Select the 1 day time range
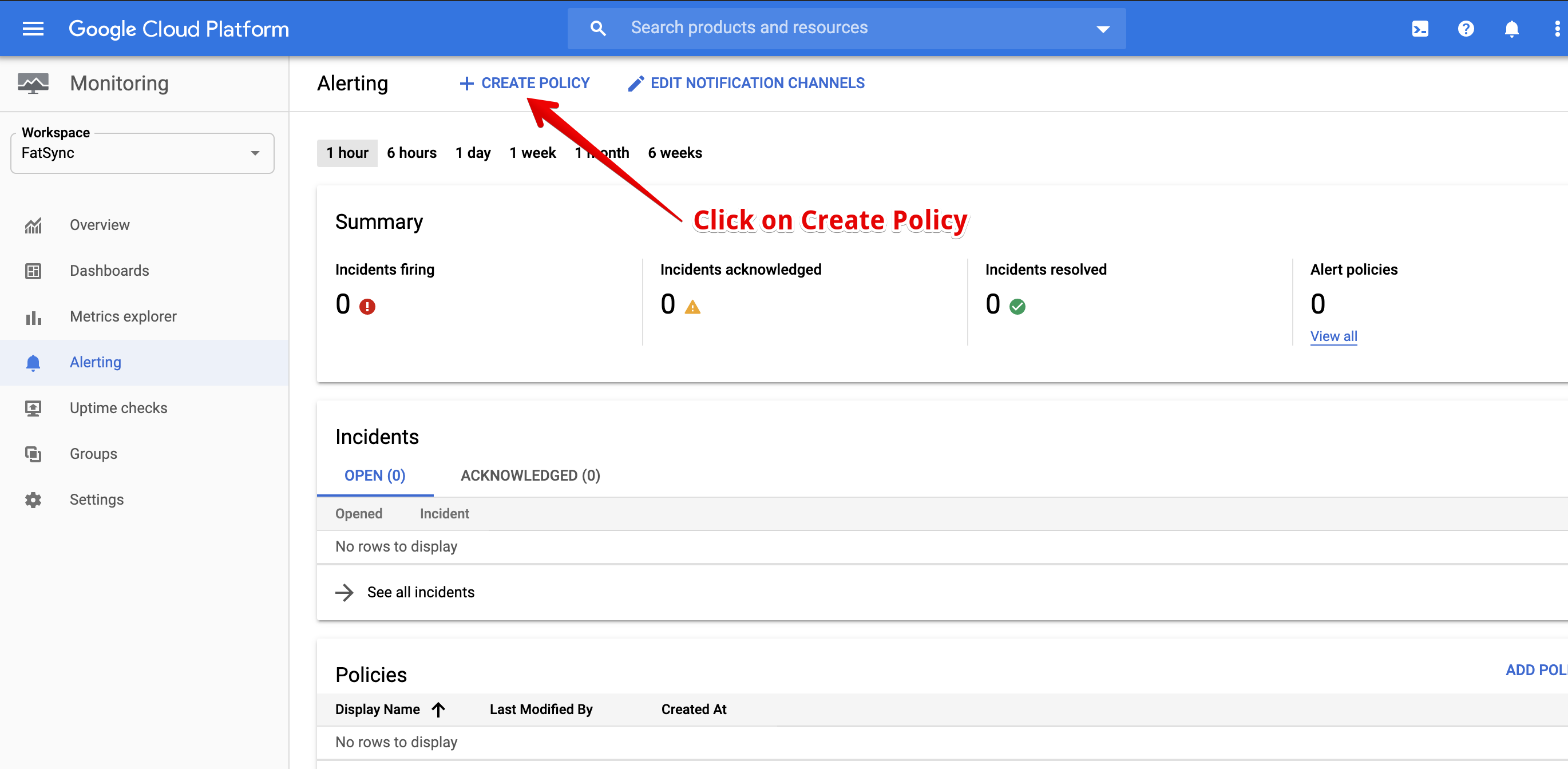The height and width of the screenshot is (769, 1568). (473, 153)
